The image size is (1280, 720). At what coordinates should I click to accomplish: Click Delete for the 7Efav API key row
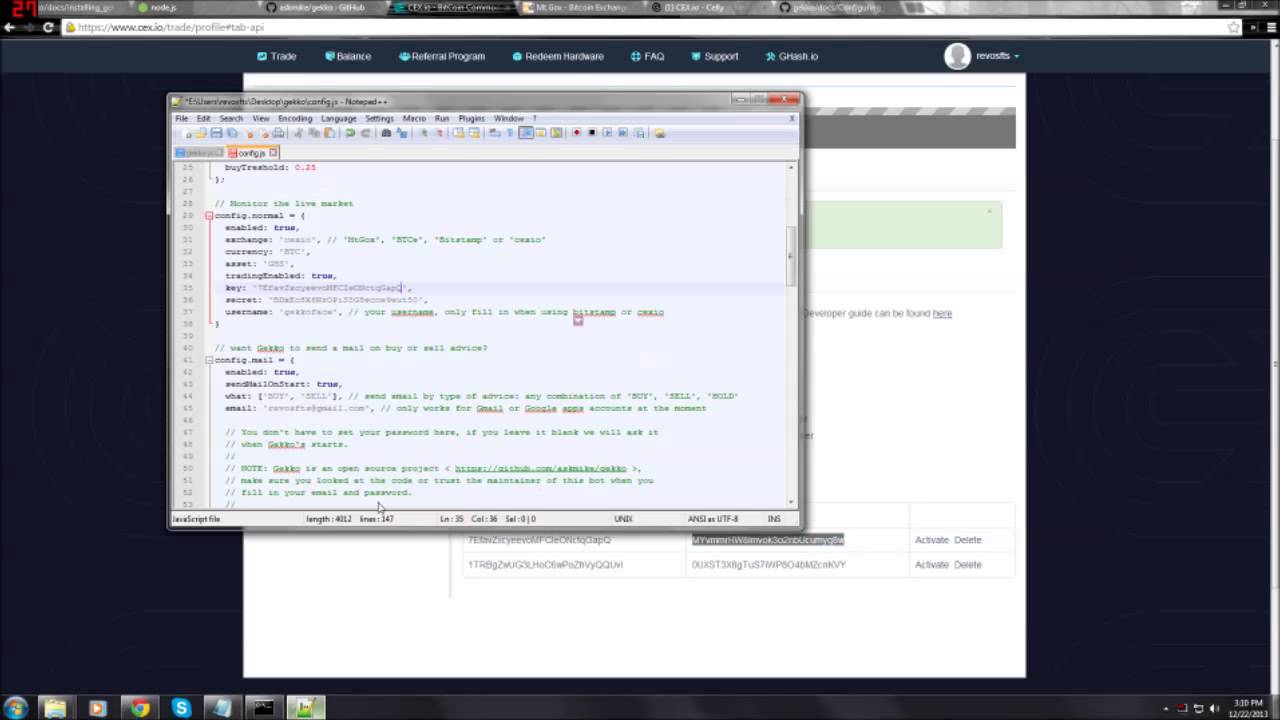pyautogui.click(x=968, y=540)
